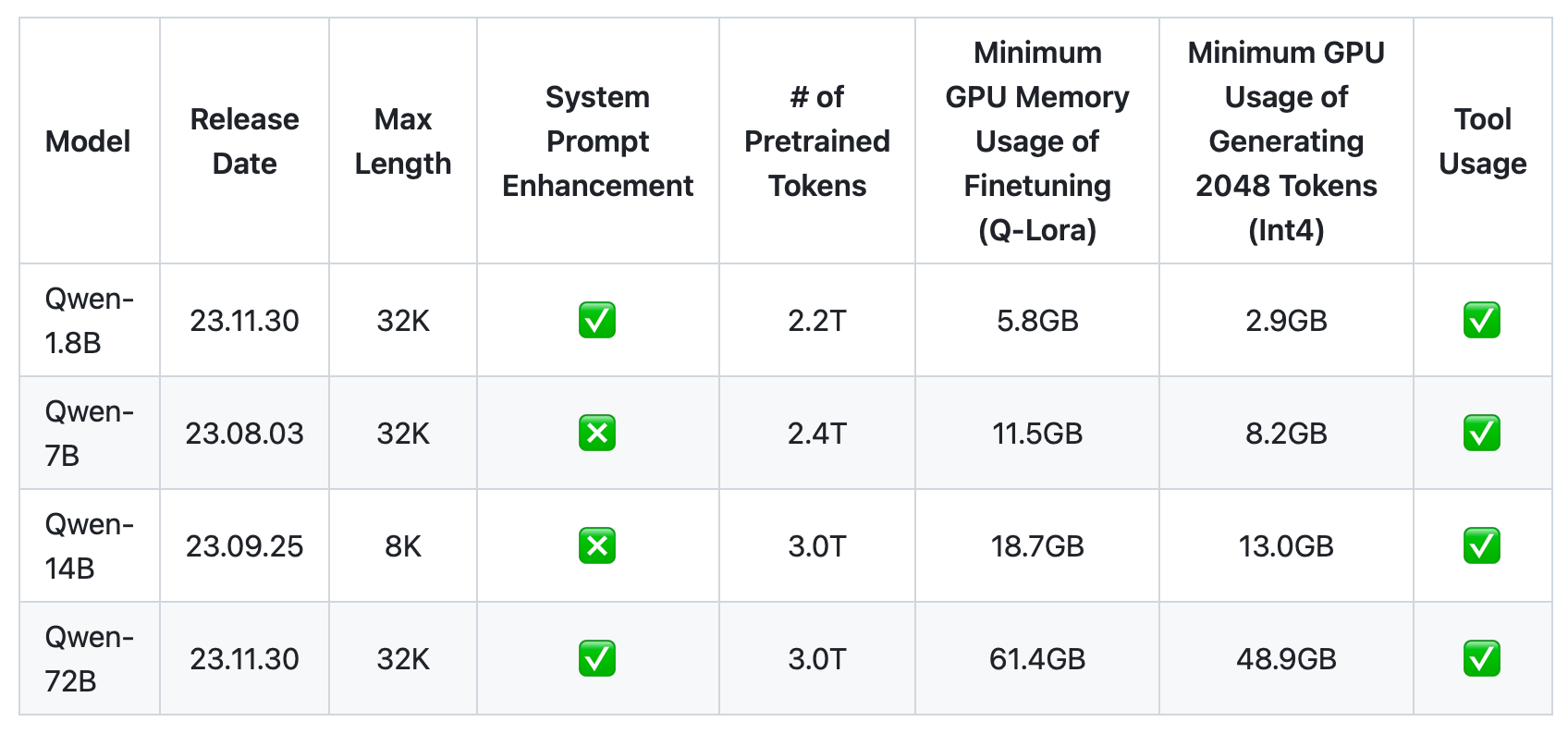
Task: Click the Tool Usage checkmark for Qwen-72B
Action: point(1482,659)
